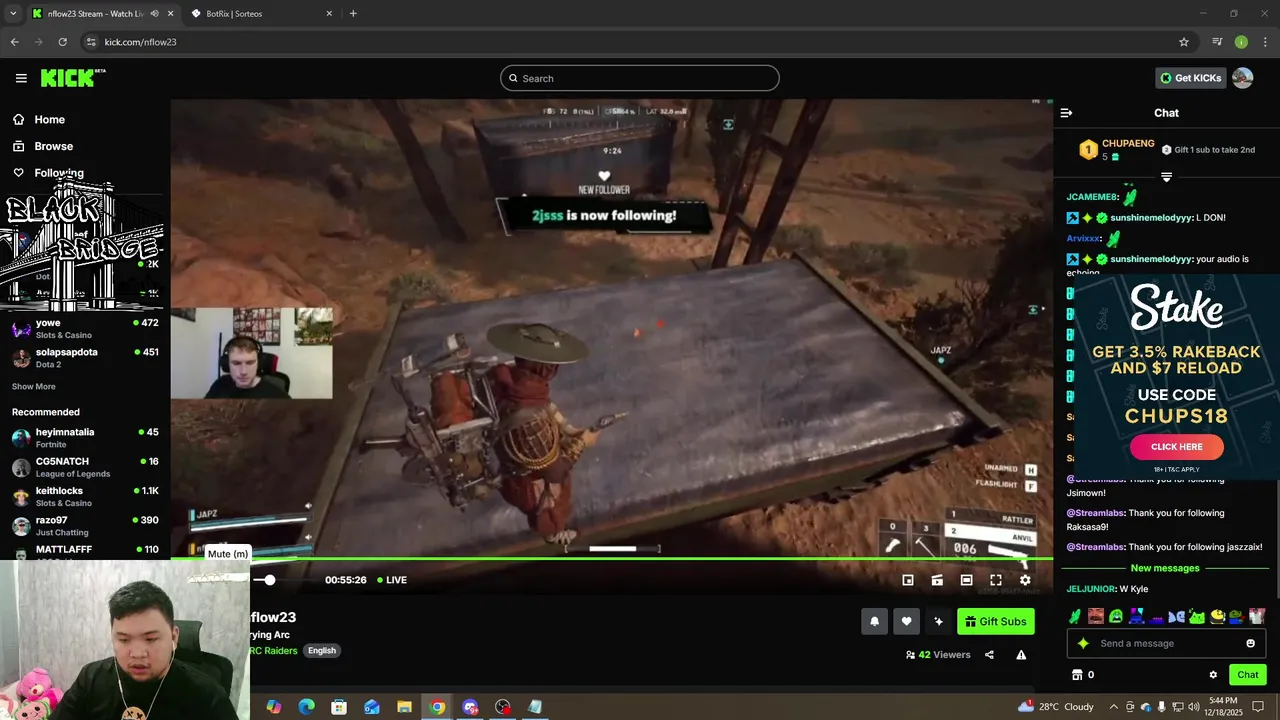Toggle follow with the heart button
This screenshot has width=1280, height=720.
coord(906,622)
